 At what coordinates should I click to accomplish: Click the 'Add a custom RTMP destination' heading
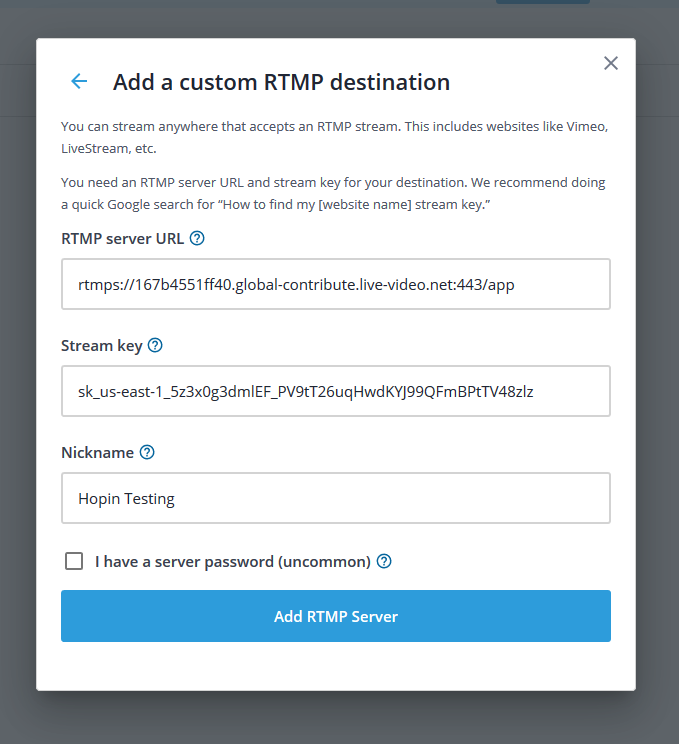coord(281,82)
